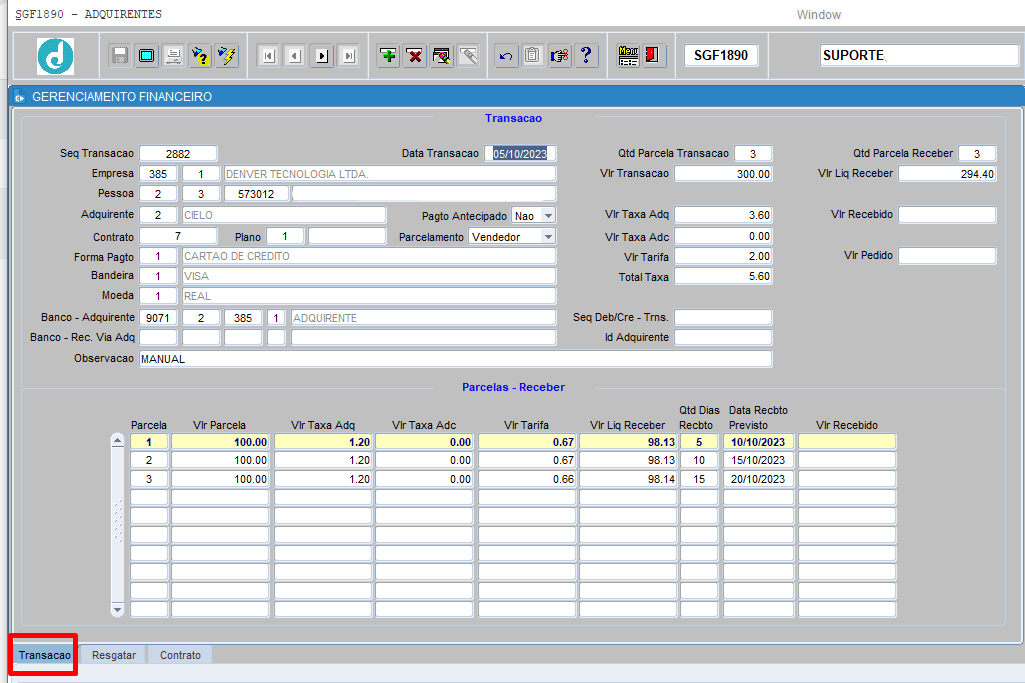1025x683 pixels.
Task: Go to the first record
Action: coord(268,56)
